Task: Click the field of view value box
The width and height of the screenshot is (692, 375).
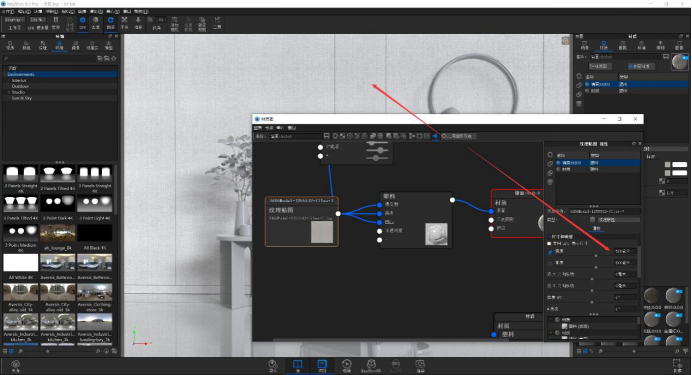Action: [161, 20]
